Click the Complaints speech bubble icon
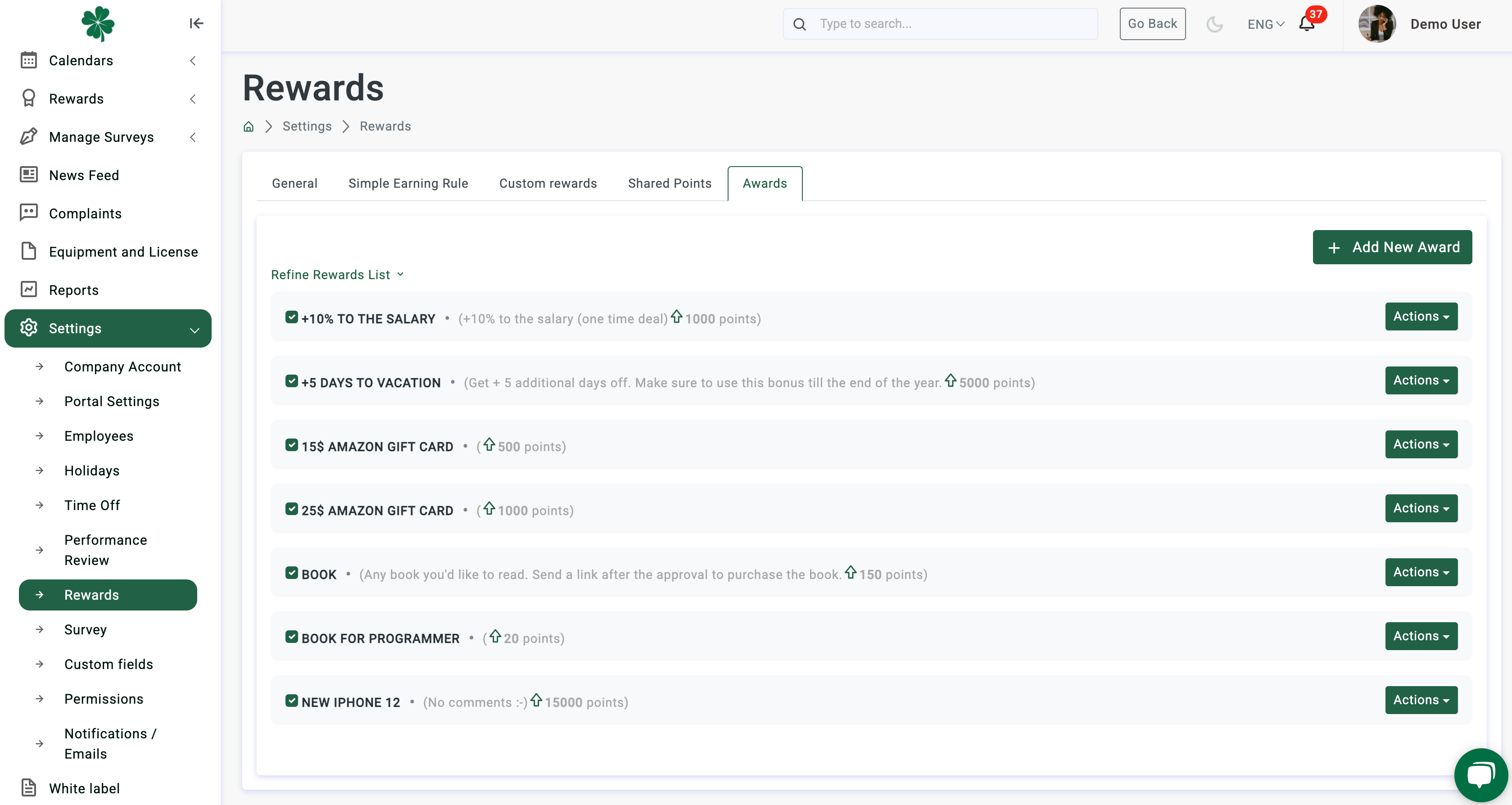Image resolution: width=1512 pixels, height=805 pixels. pyautogui.click(x=29, y=213)
